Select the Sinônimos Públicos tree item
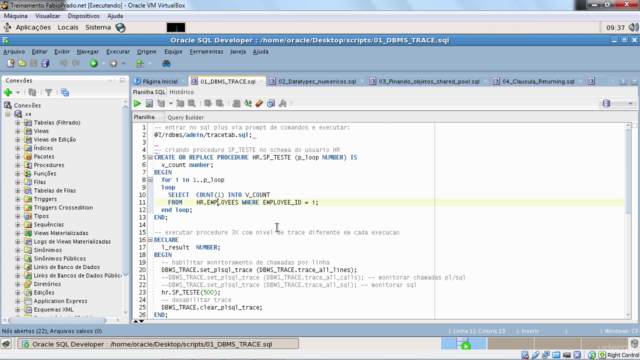640x360 pixels. pos(60,258)
